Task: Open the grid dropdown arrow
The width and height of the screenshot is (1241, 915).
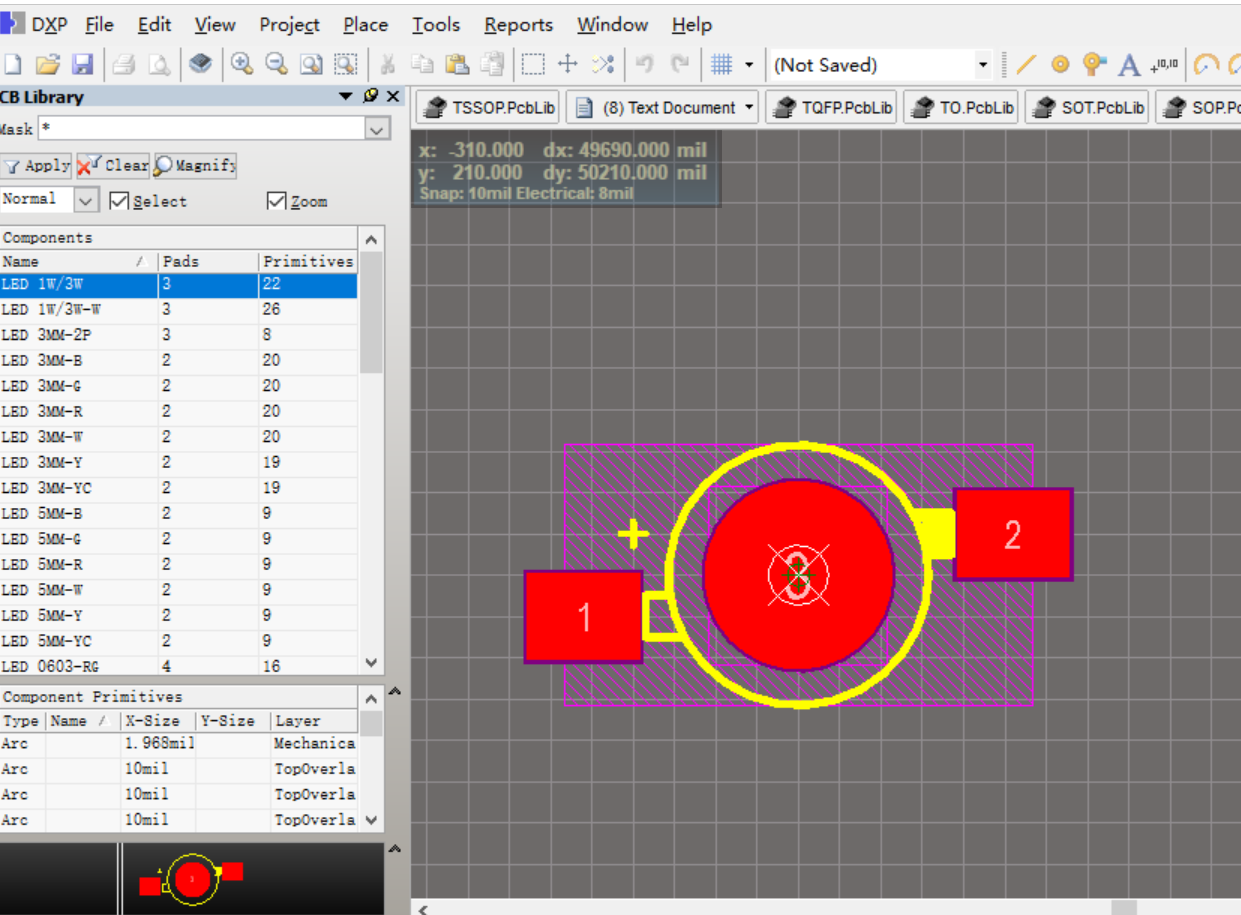Action: [x=749, y=65]
